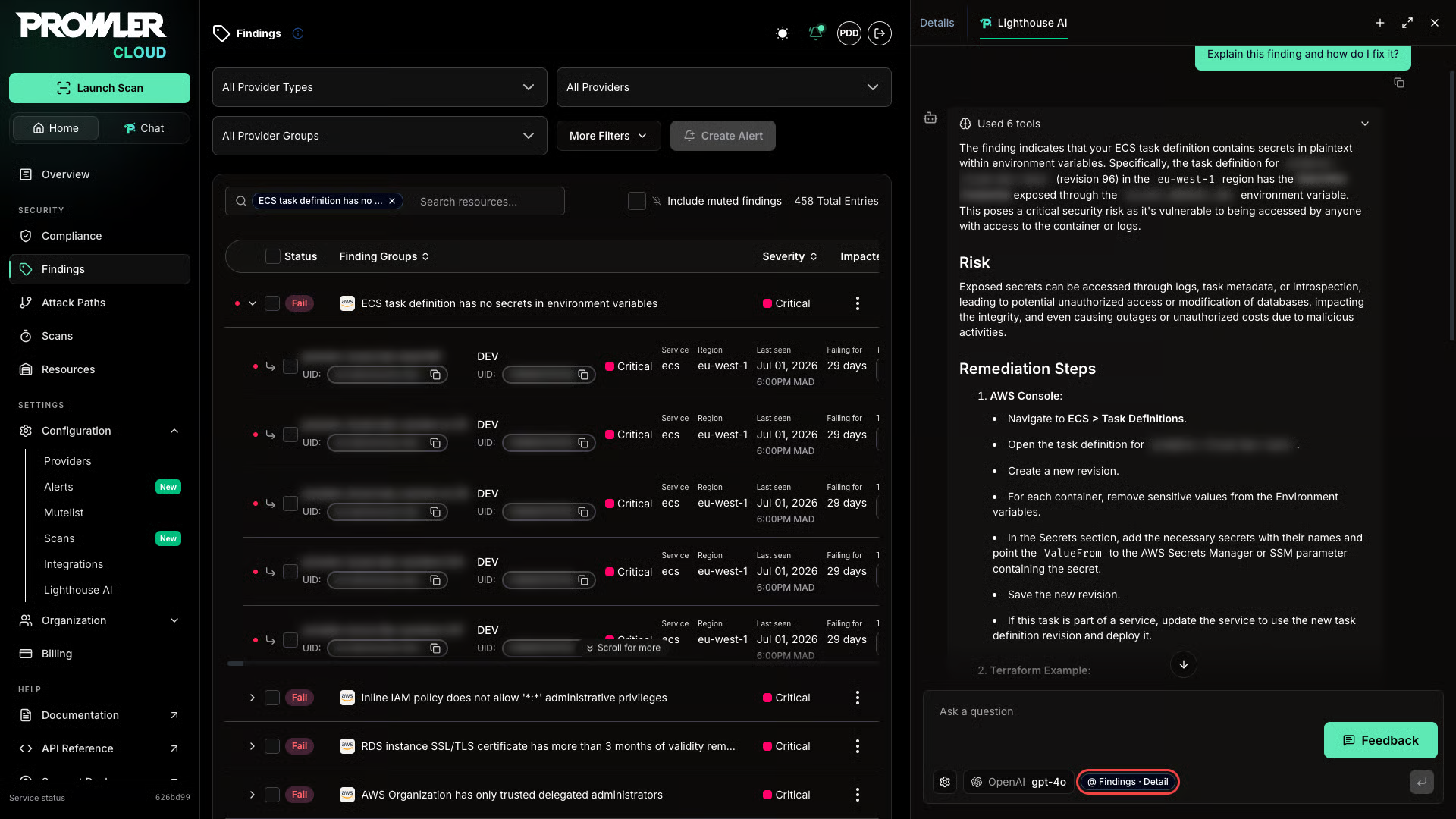
Task: Open Providers under Configuration
Action: 67,461
